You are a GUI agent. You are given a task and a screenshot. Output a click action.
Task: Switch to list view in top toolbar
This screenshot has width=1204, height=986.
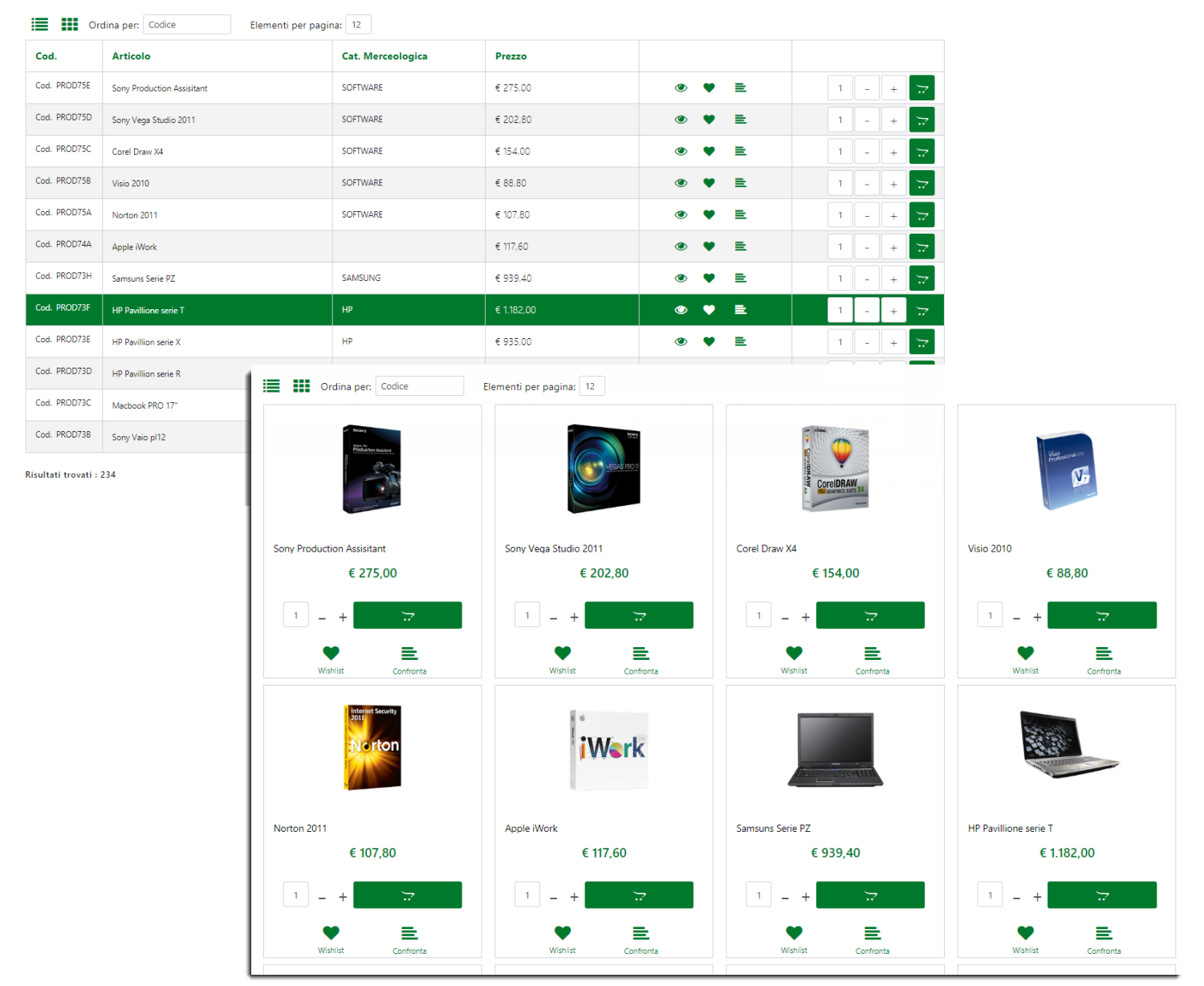coord(39,25)
